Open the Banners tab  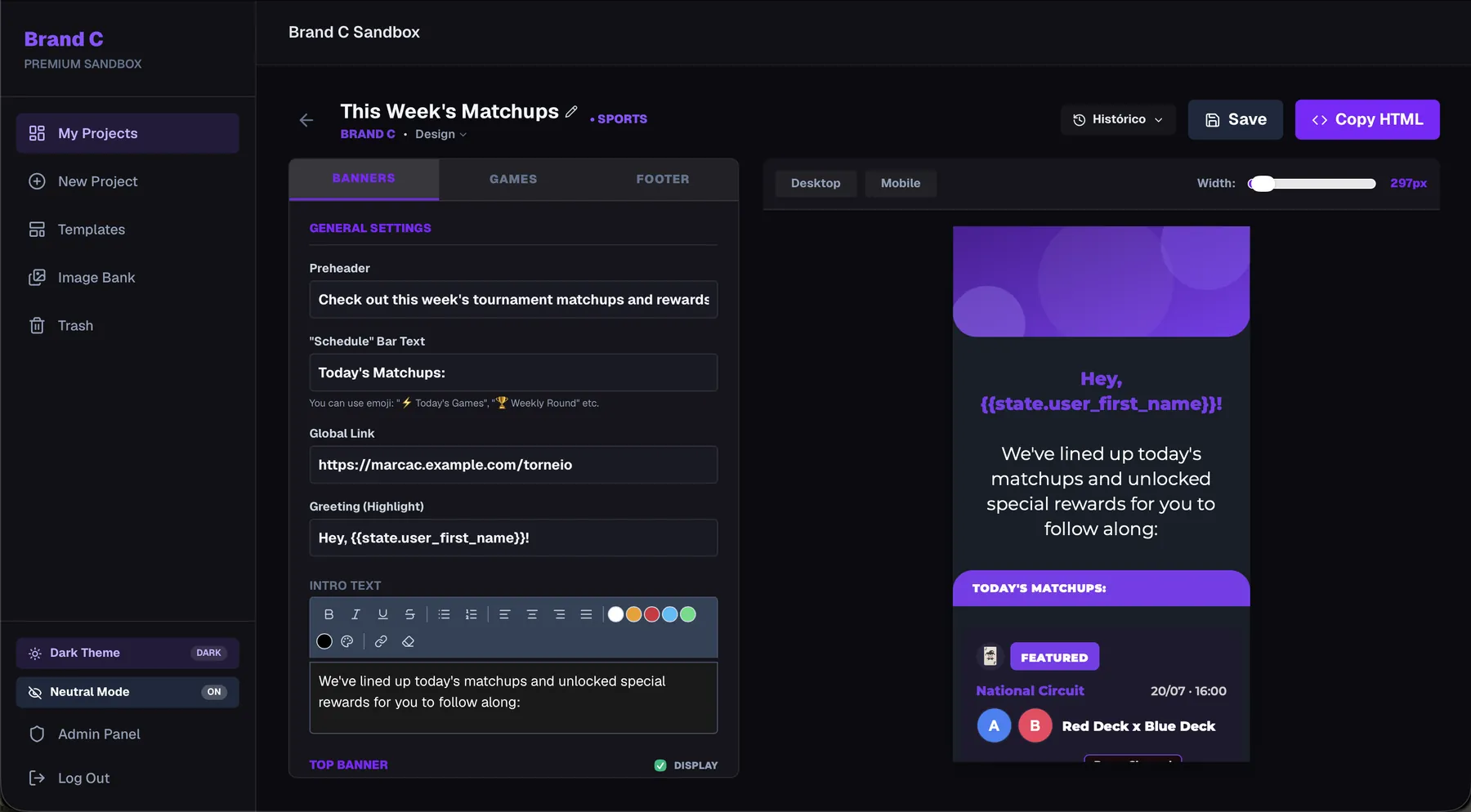364,179
